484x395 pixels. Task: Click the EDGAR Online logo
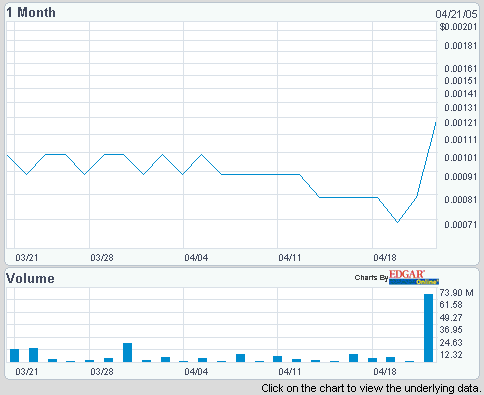pos(414,277)
